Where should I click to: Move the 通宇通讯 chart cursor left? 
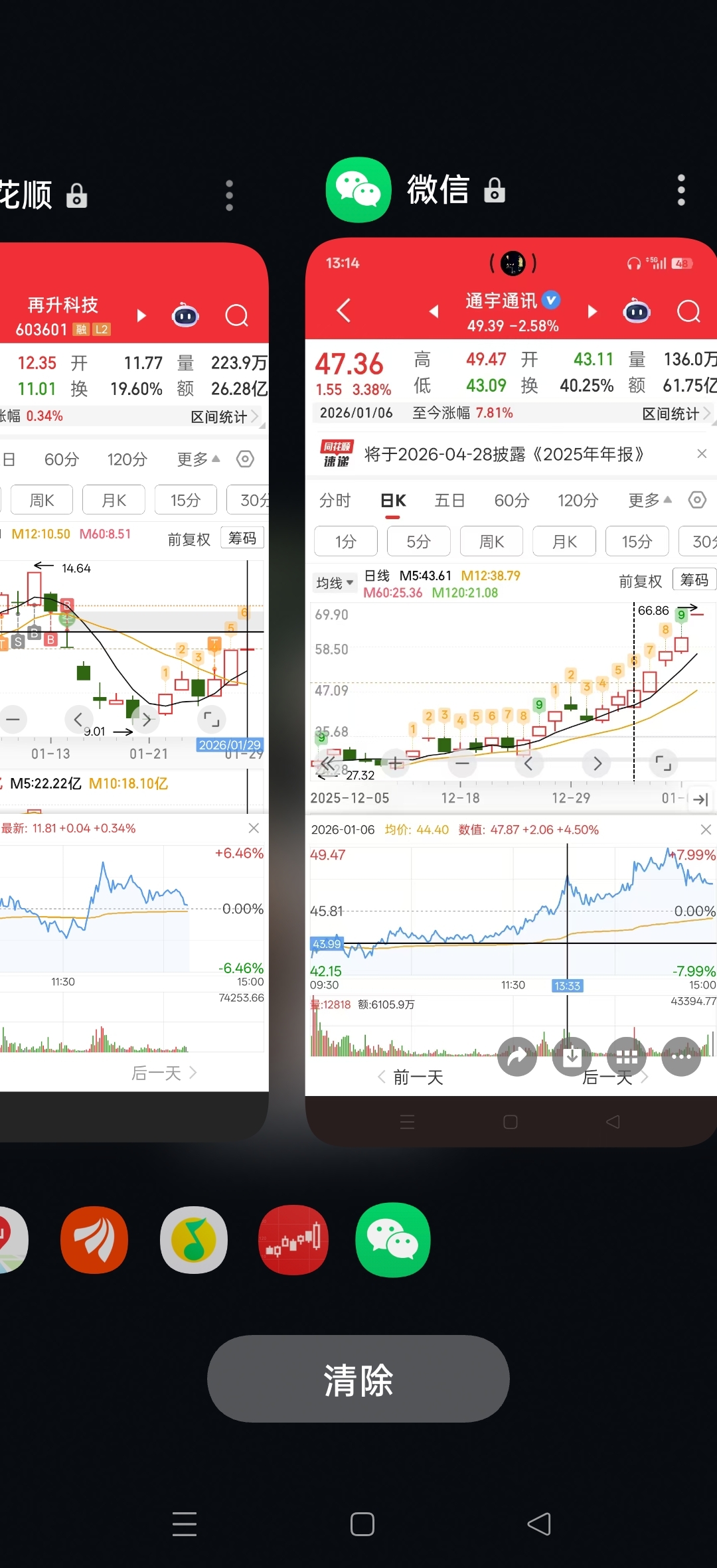pyautogui.click(x=529, y=763)
